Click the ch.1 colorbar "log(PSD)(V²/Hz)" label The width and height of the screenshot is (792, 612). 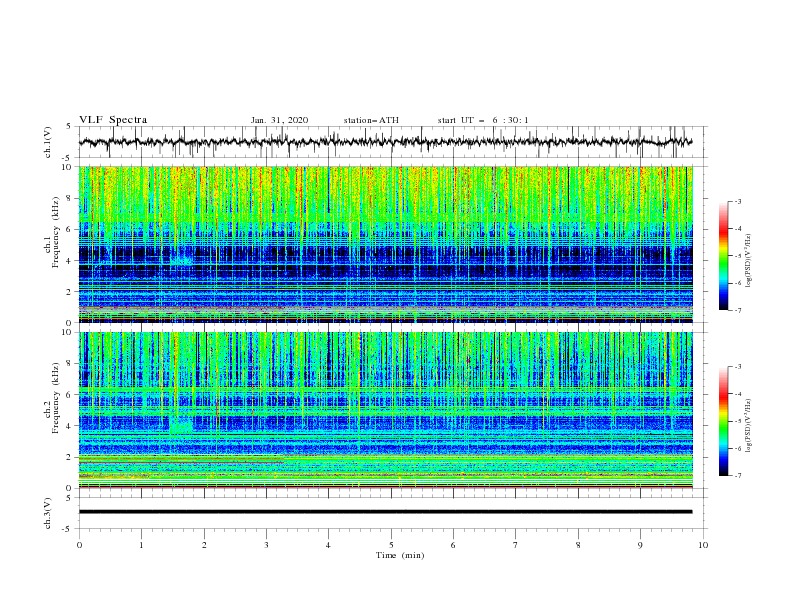tap(749, 261)
